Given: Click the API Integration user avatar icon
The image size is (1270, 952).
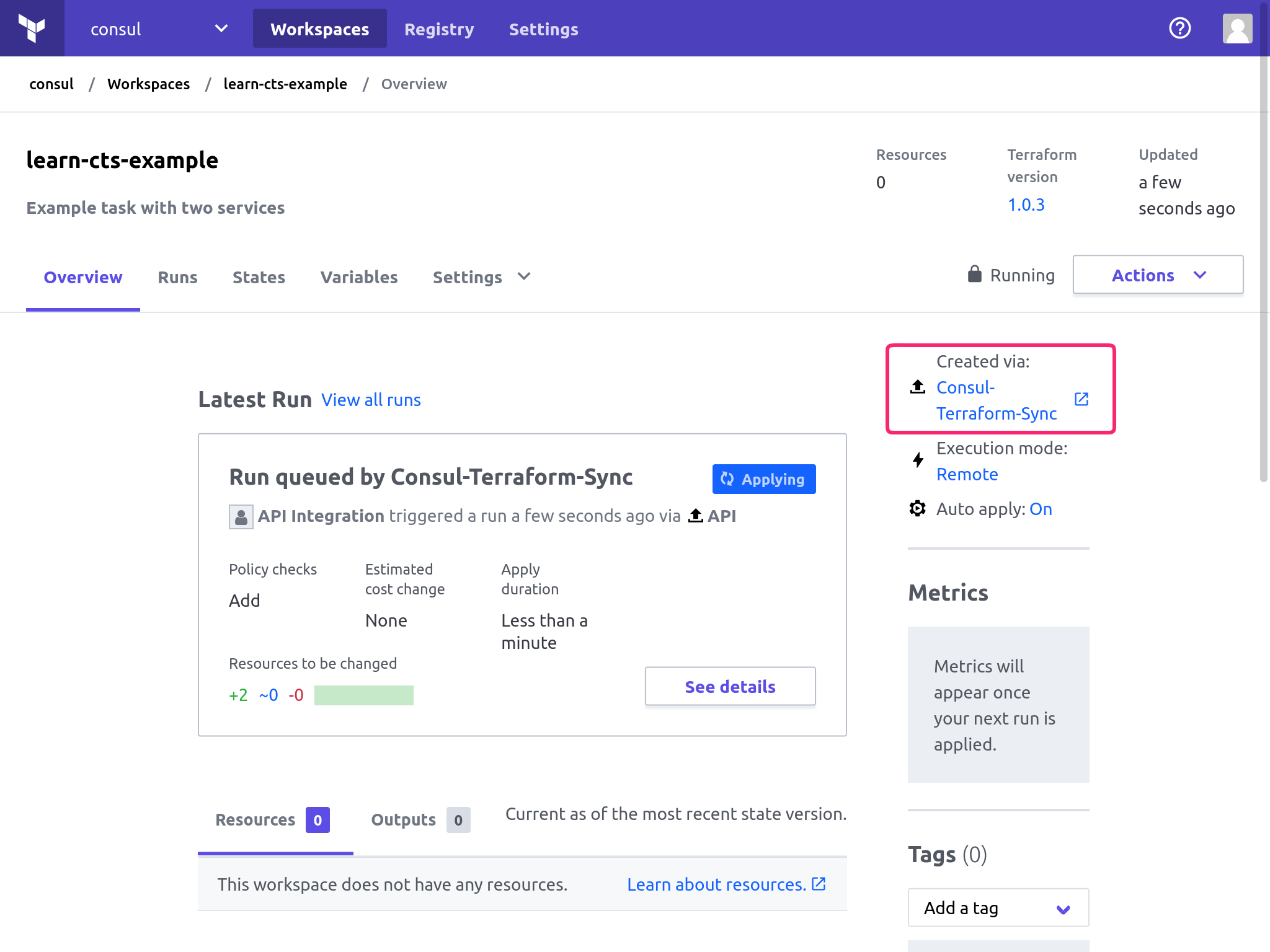Looking at the screenshot, I should pyautogui.click(x=241, y=516).
